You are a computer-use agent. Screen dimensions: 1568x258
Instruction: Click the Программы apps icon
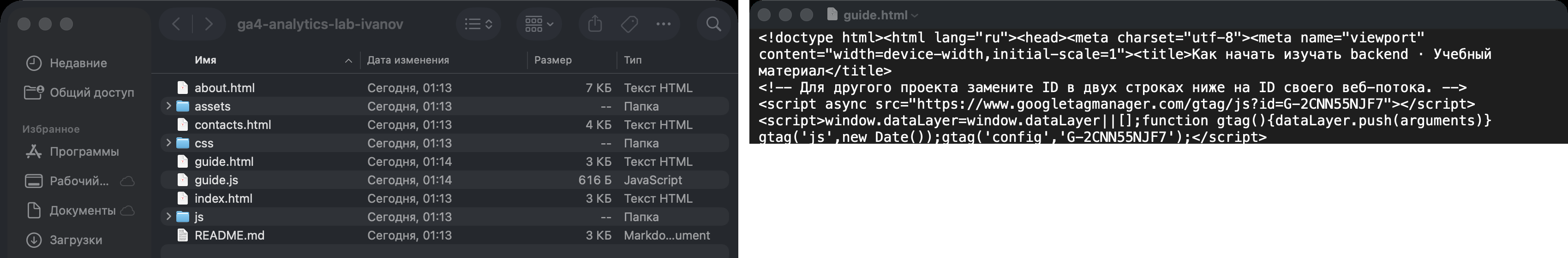[34, 152]
